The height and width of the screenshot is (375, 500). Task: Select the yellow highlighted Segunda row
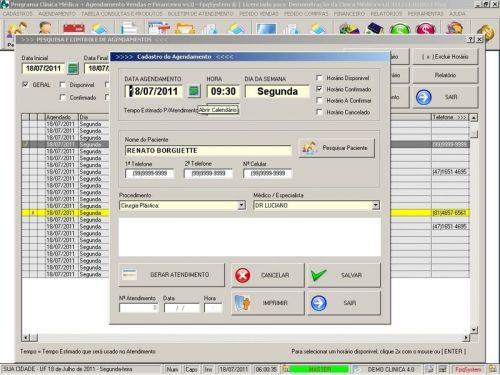[246, 213]
